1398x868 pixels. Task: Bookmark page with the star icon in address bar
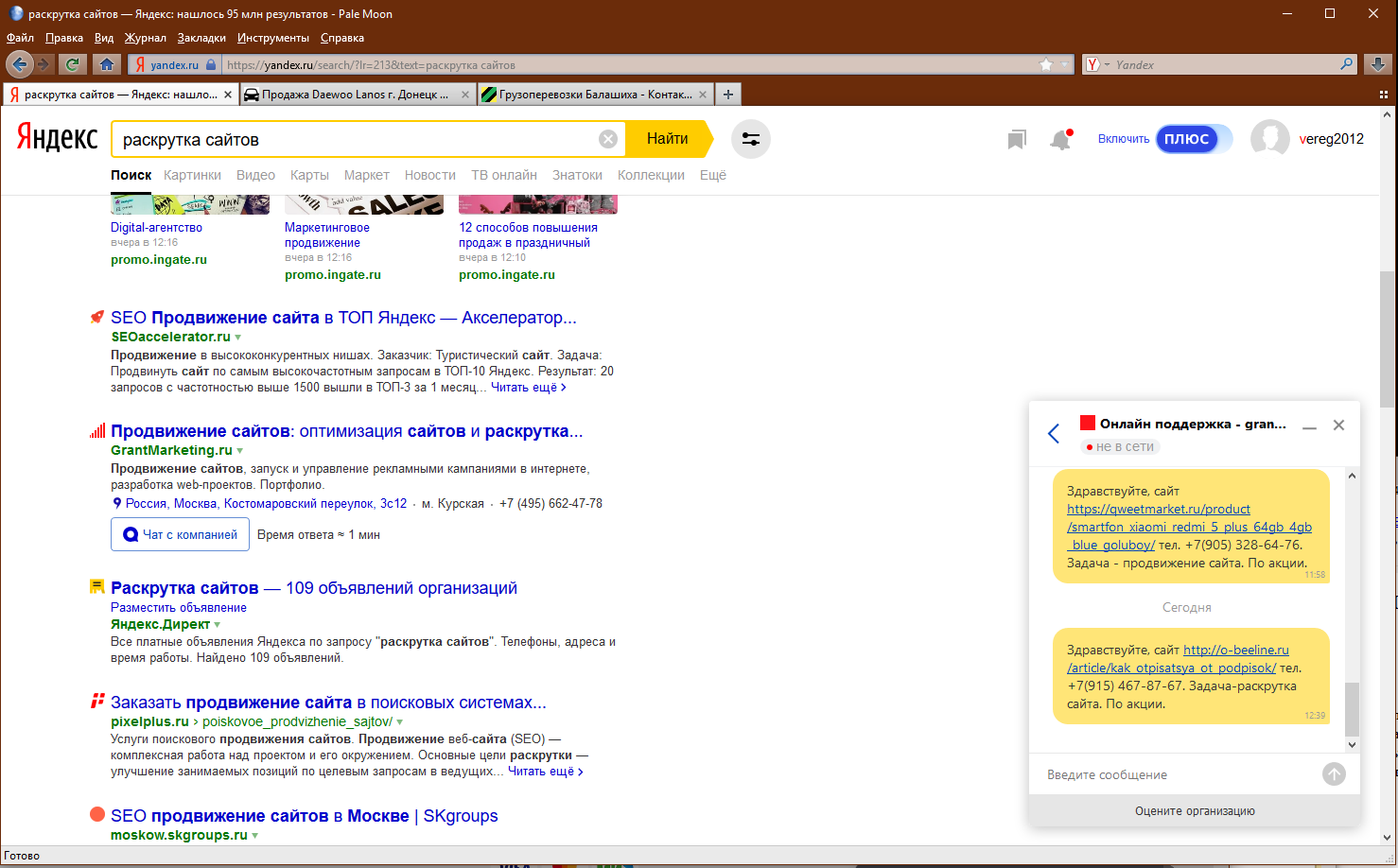[x=1045, y=65]
